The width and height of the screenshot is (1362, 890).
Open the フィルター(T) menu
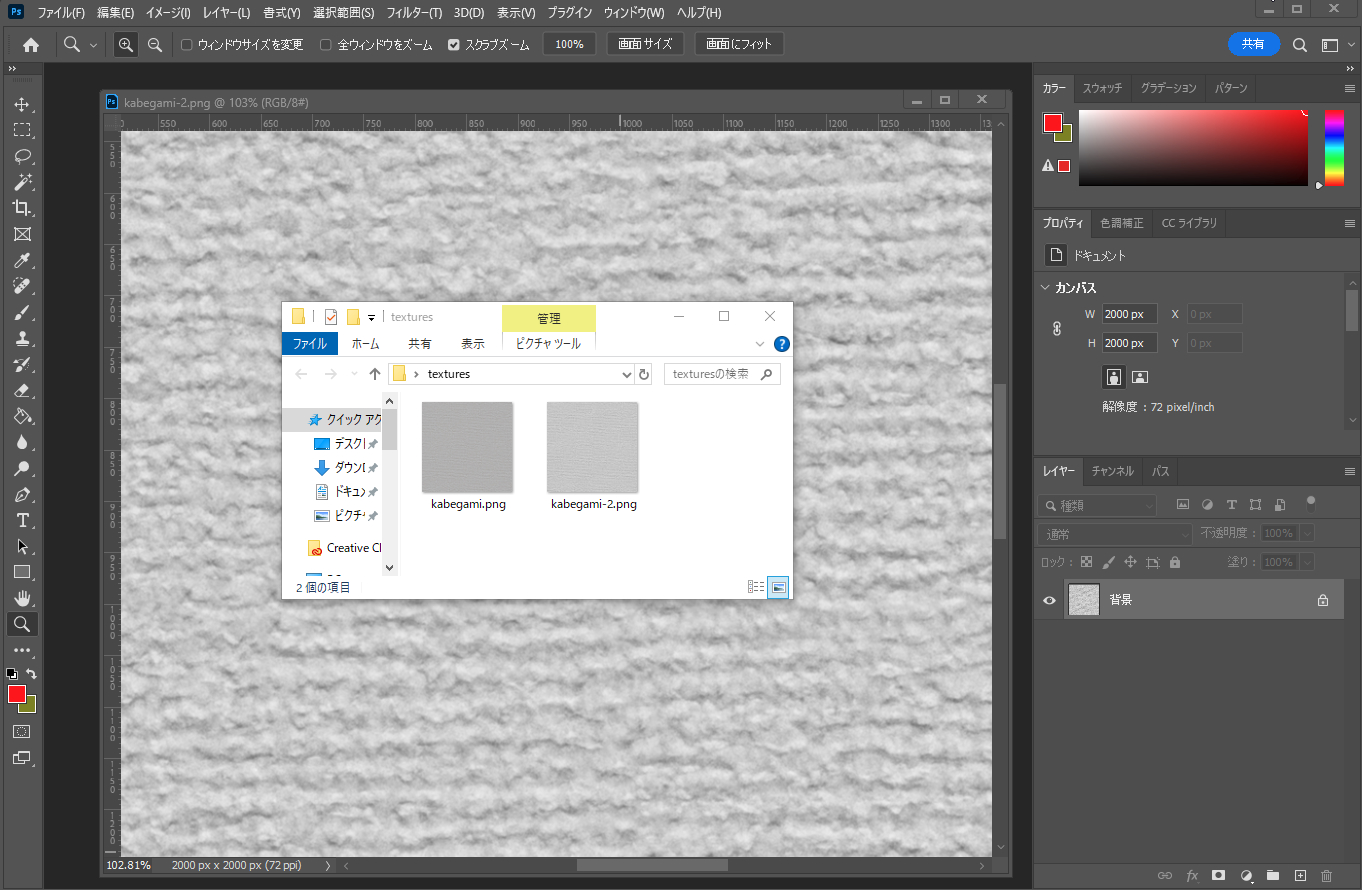(x=413, y=13)
